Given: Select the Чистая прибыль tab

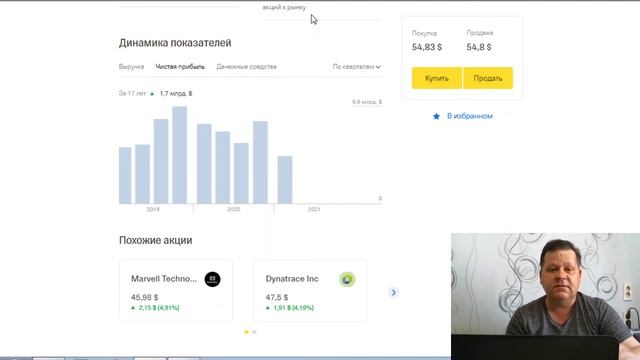Looking at the screenshot, I should click(180, 67).
